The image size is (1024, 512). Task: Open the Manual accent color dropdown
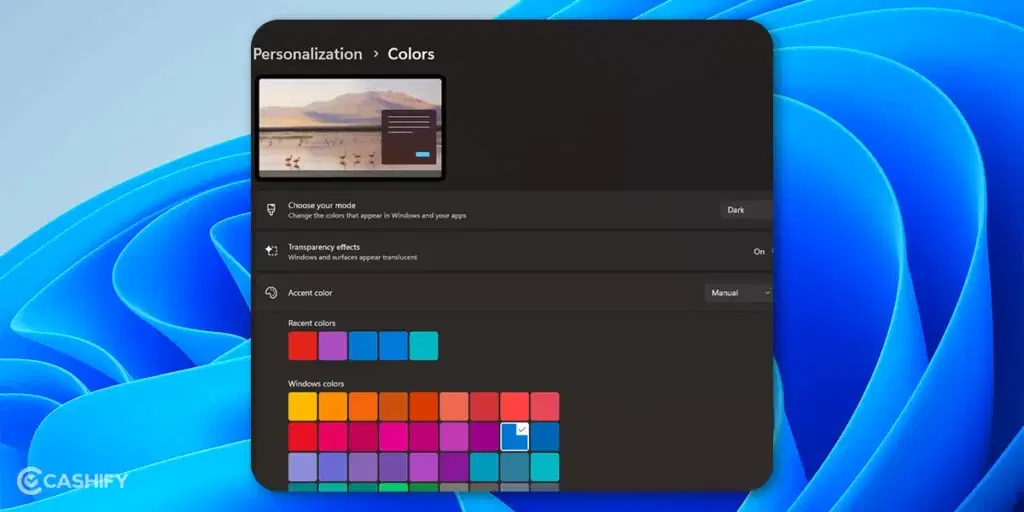click(x=739, y=293)
